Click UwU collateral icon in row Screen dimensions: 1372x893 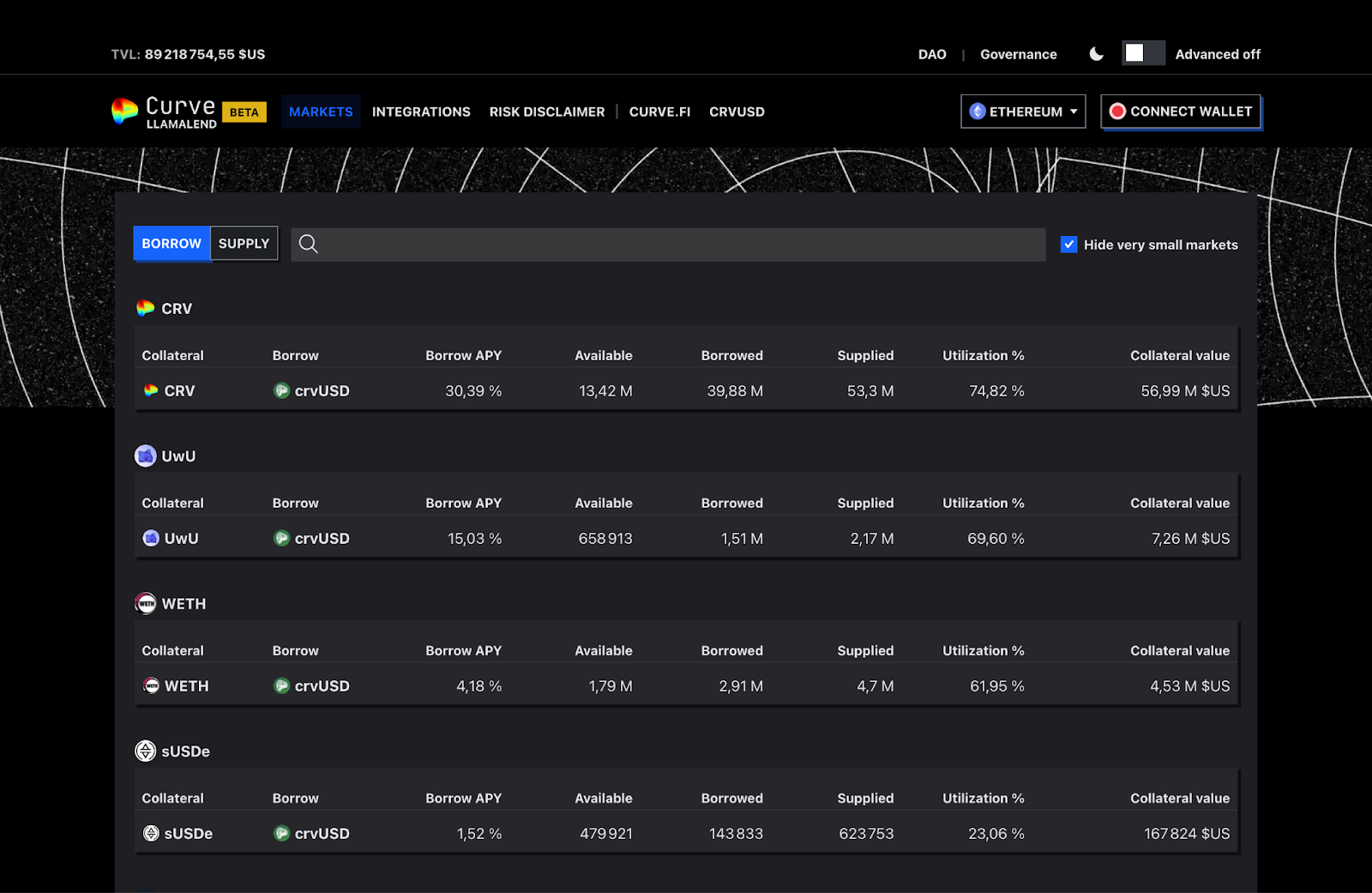pos(151,538)
